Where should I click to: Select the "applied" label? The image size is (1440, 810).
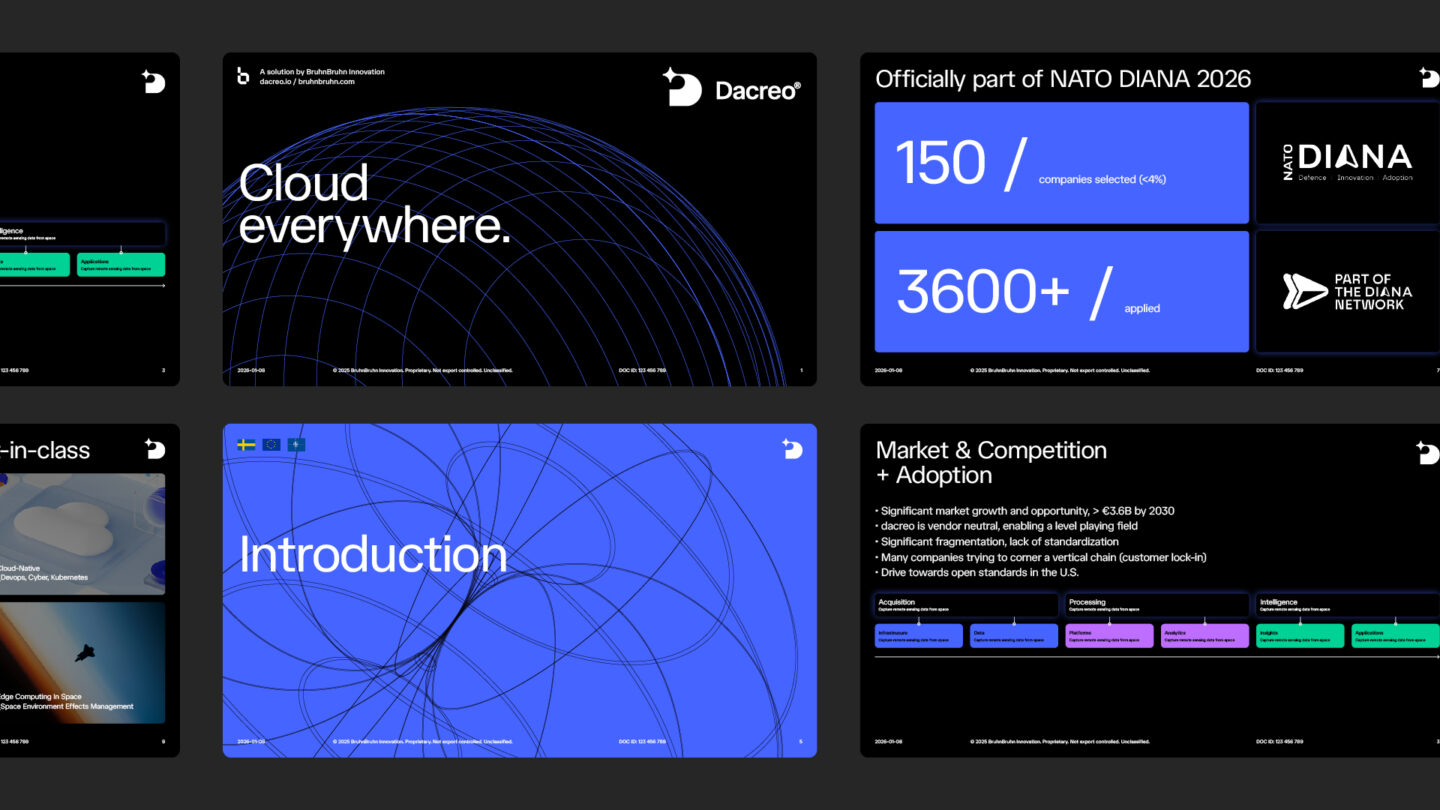point(1142,309)
